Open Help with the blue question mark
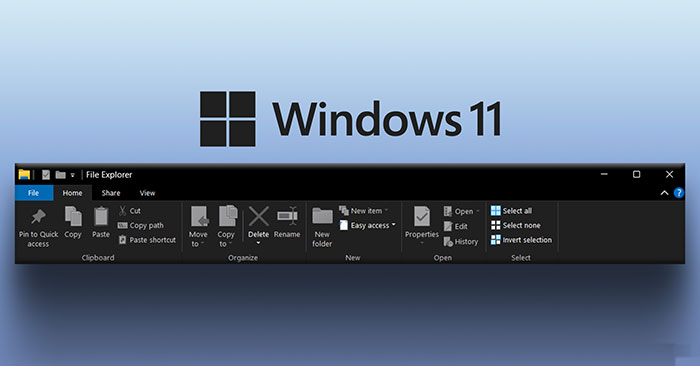 (x=679, y=193)
